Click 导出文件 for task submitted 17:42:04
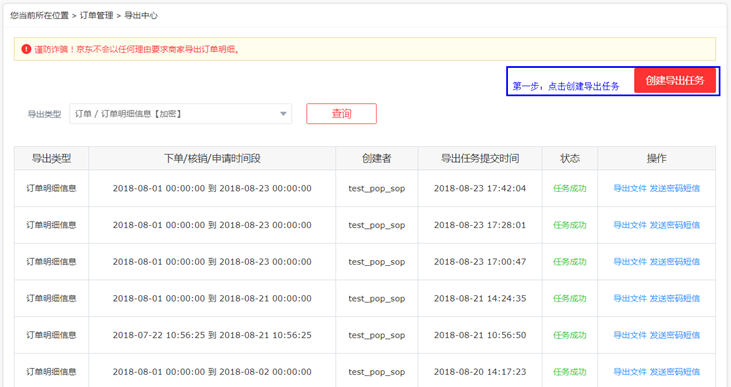The image size is (731, 387). tap(630, 188)
